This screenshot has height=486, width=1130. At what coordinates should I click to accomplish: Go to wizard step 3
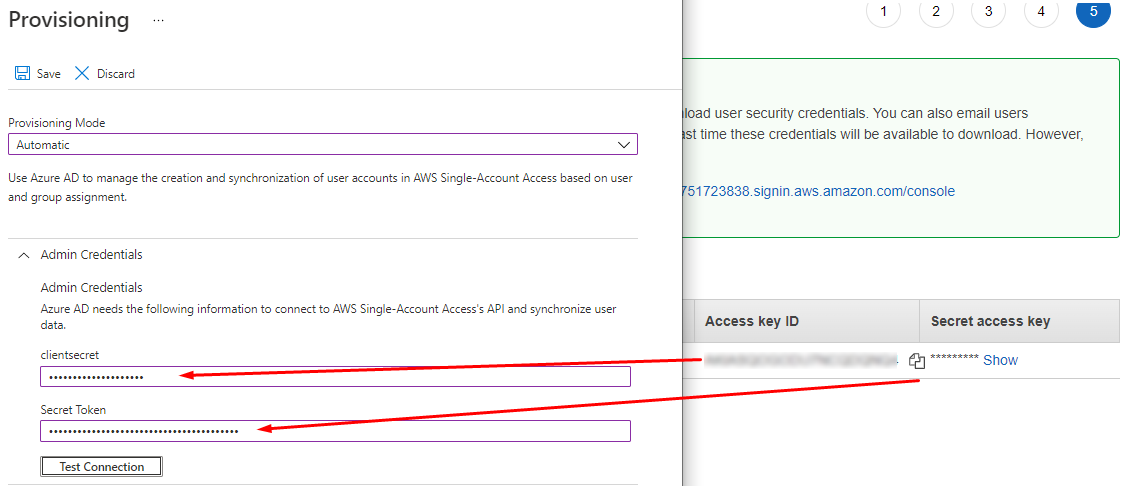pyautogui.click(x=988, y=12)
